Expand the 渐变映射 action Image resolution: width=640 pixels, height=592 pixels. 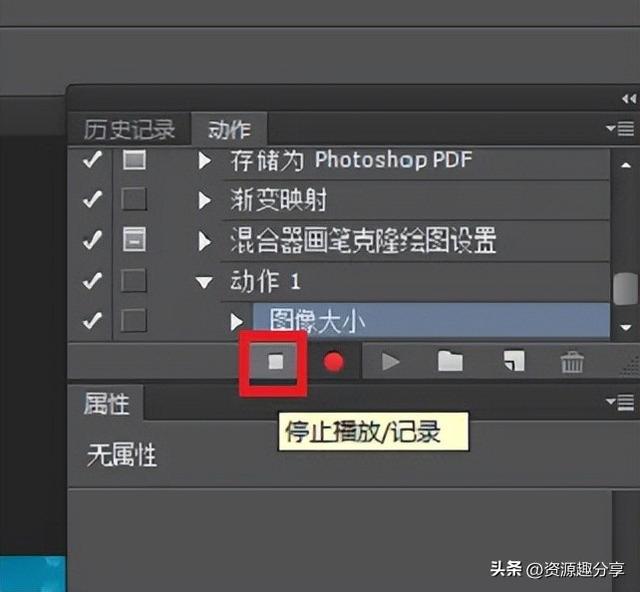point(204,200)
